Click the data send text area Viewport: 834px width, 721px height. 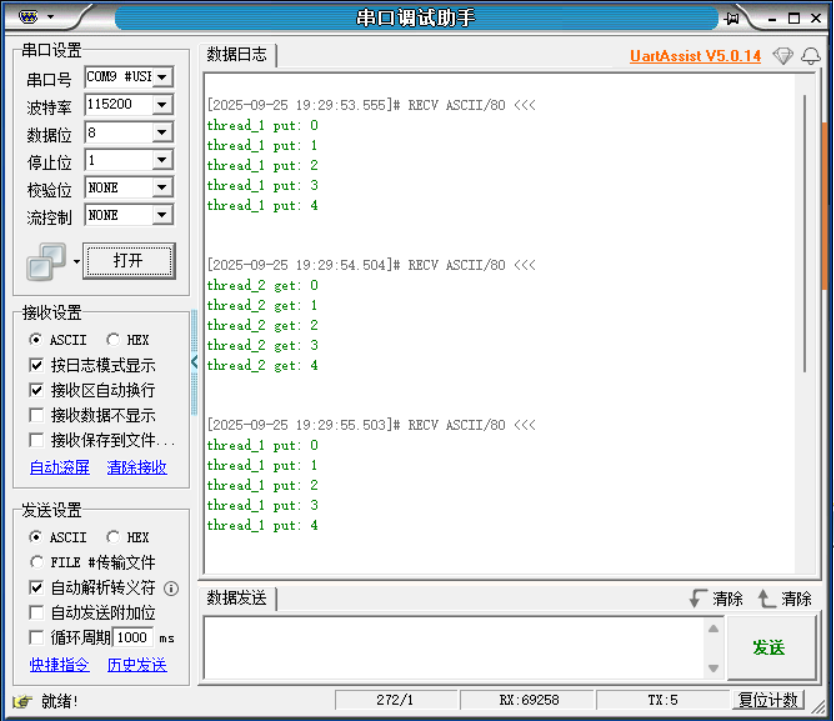454,648
